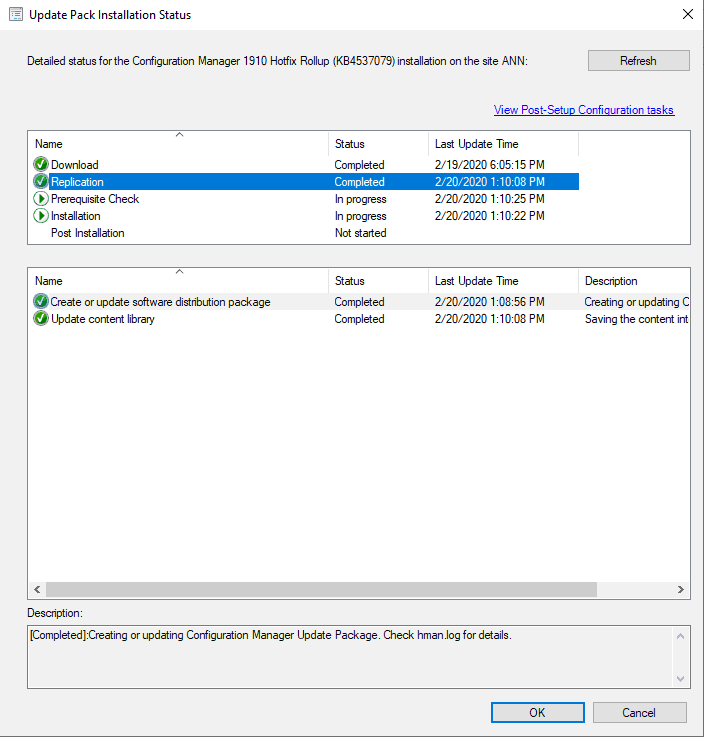
Task: Click the green check icon beside Replication
Action: [41, 181]
